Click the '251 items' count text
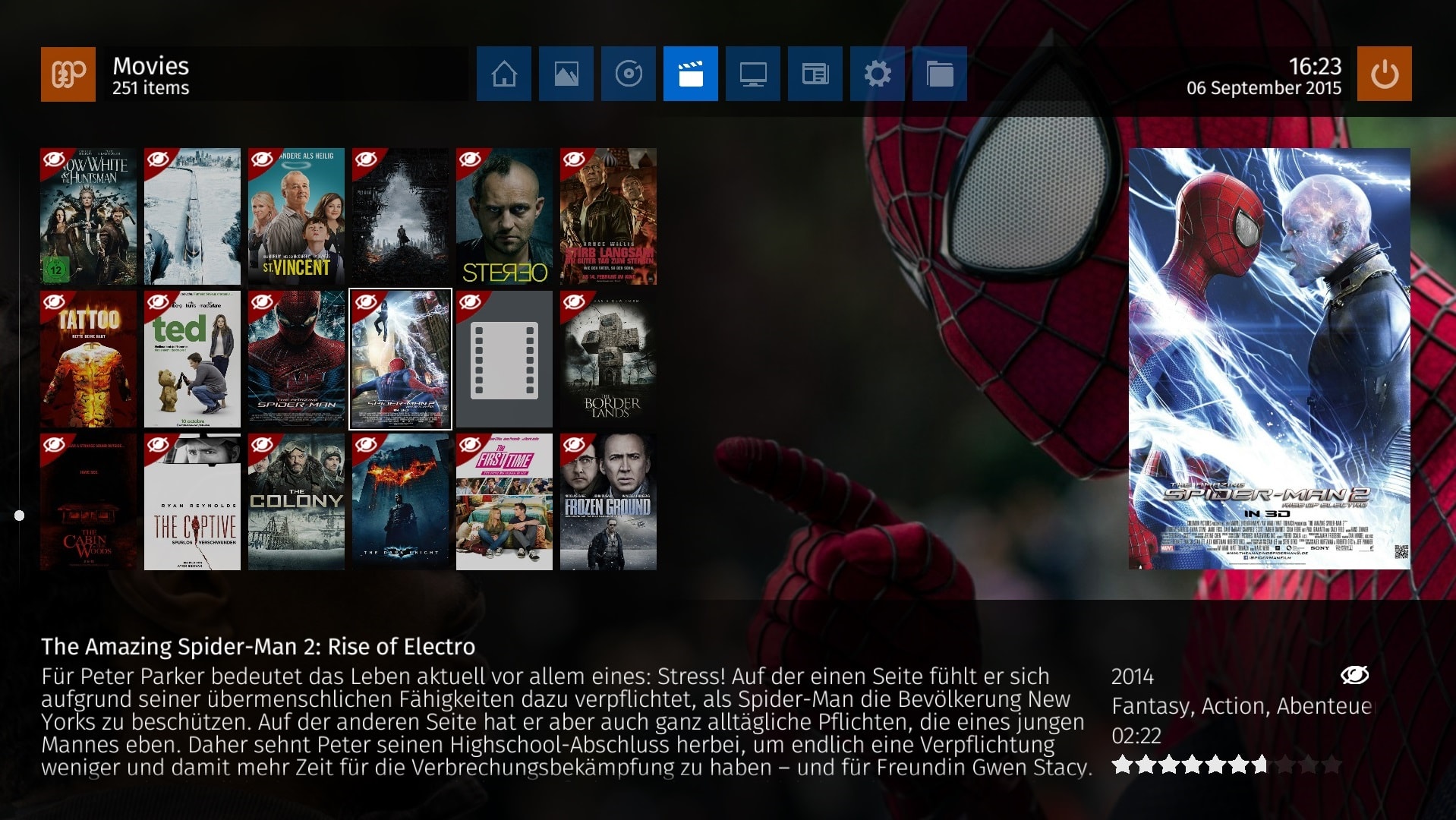This screenshot has height=820, width=1456. [150, 88]
